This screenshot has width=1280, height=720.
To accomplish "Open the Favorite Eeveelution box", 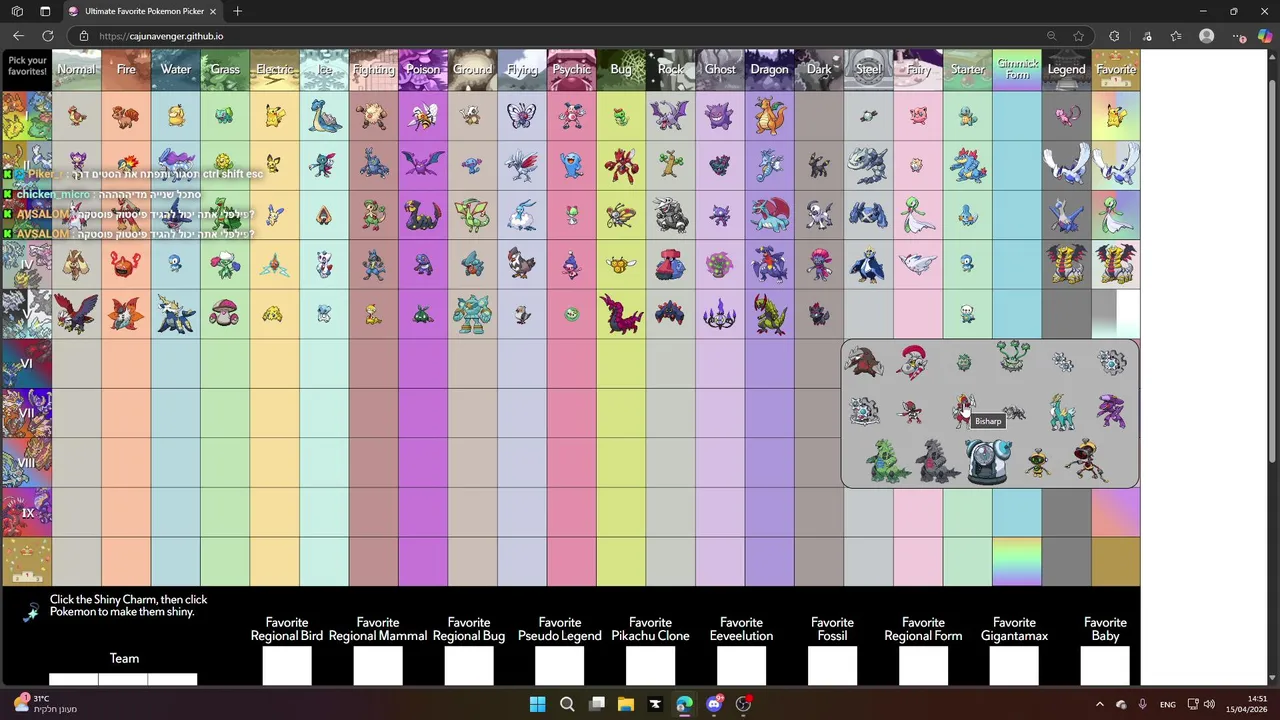I will (x=741, y=665).
